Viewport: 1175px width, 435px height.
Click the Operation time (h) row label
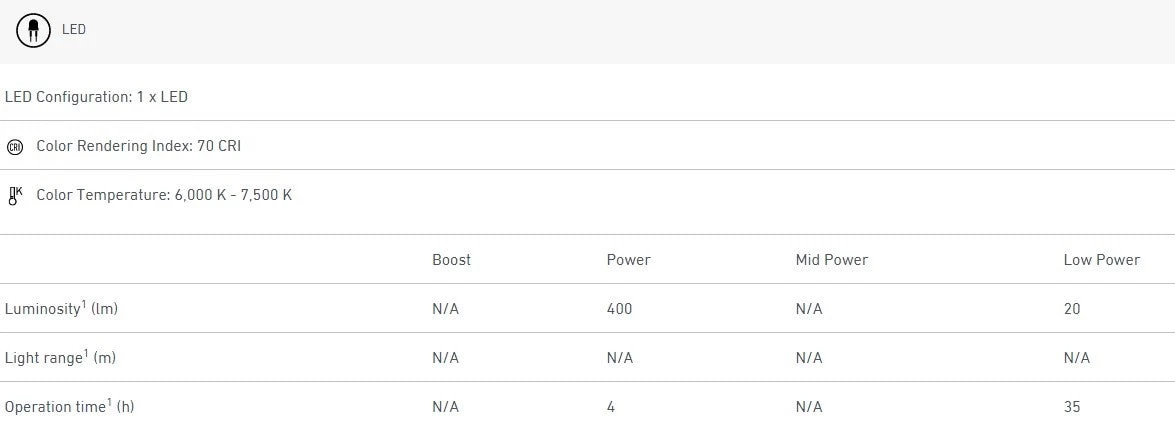click(69, 407)
